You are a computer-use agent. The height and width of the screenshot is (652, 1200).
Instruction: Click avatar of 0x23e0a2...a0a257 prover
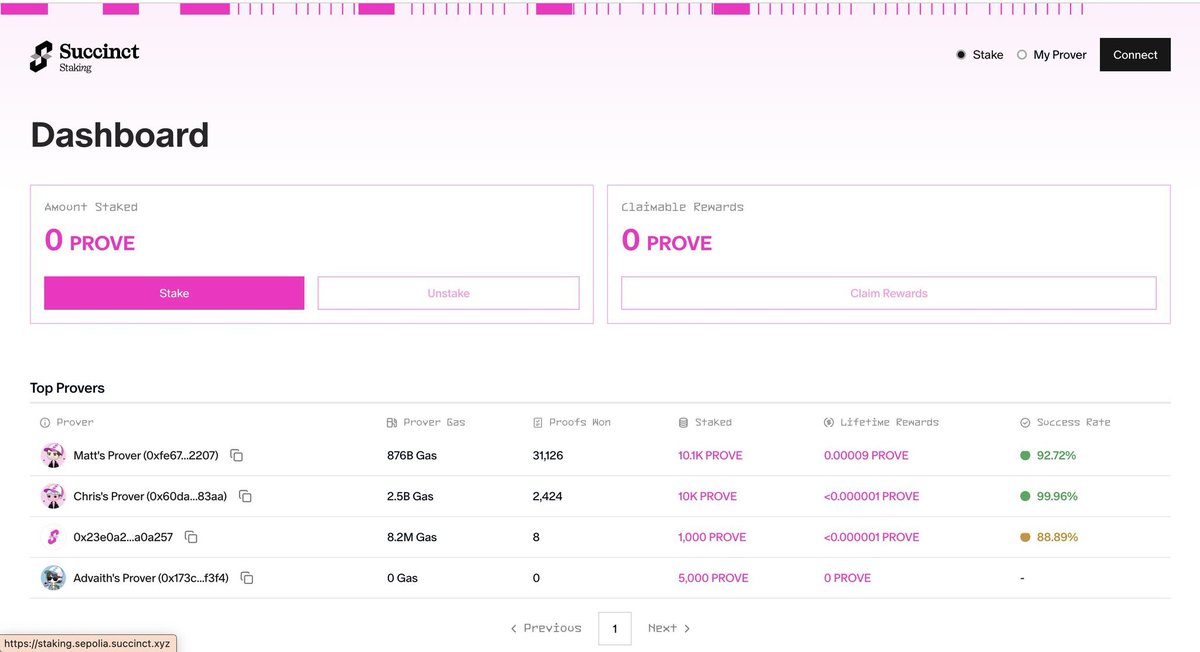[53, 537]
